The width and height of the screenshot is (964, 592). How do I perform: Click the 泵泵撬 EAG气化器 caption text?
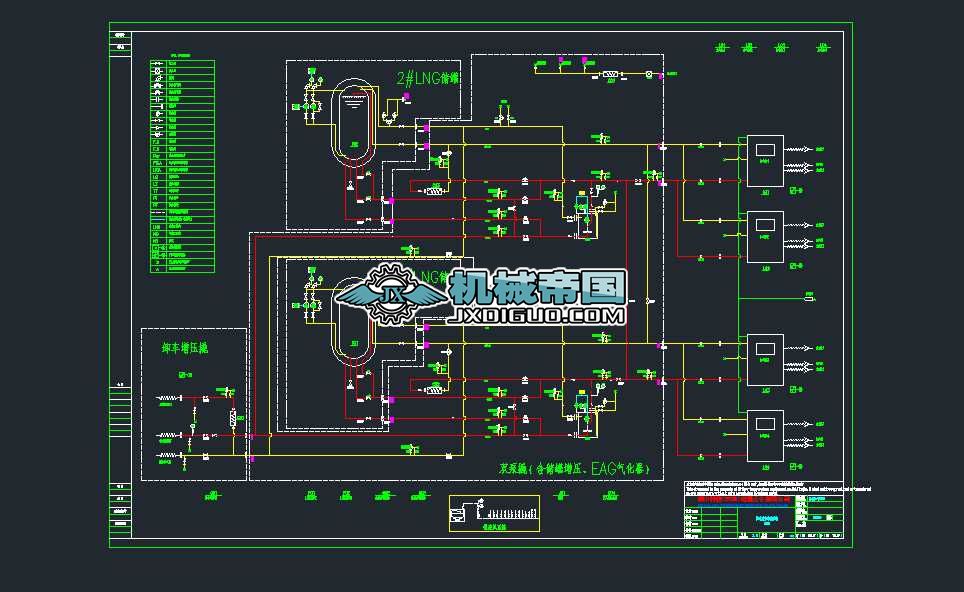tap(574, 469)
